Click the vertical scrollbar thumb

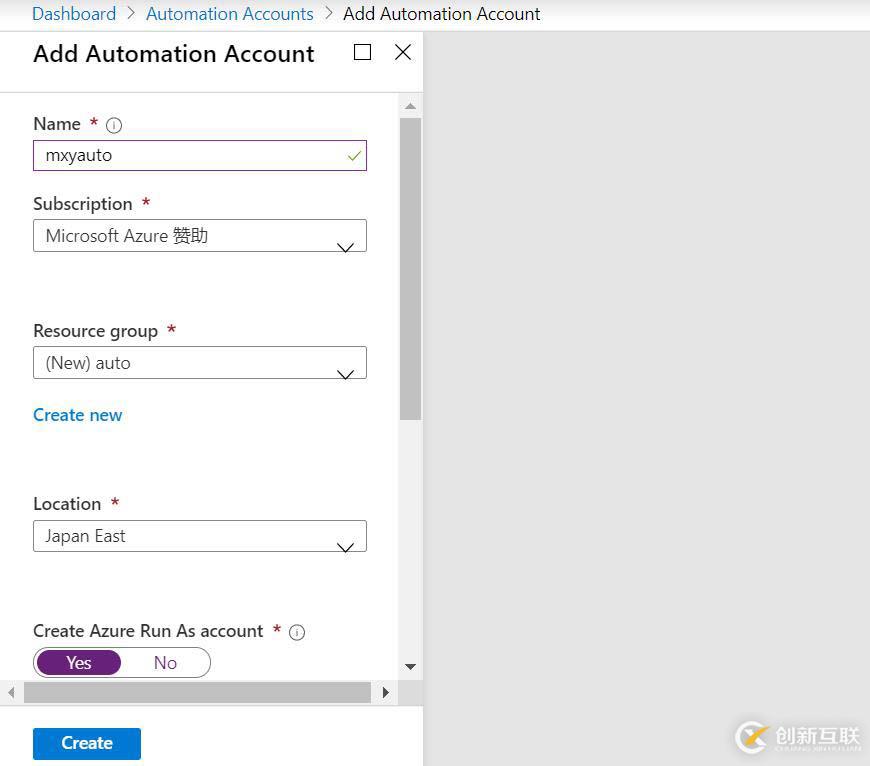tap(410, 268)
